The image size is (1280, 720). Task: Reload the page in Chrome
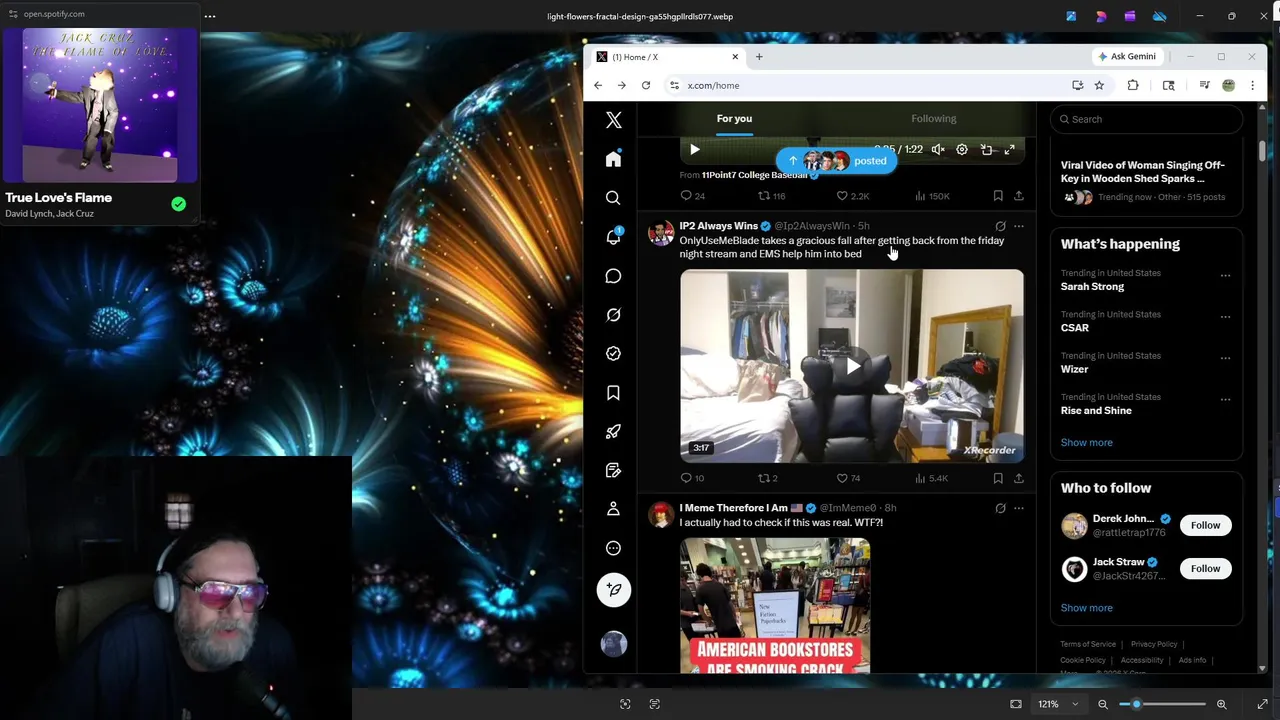646,86
